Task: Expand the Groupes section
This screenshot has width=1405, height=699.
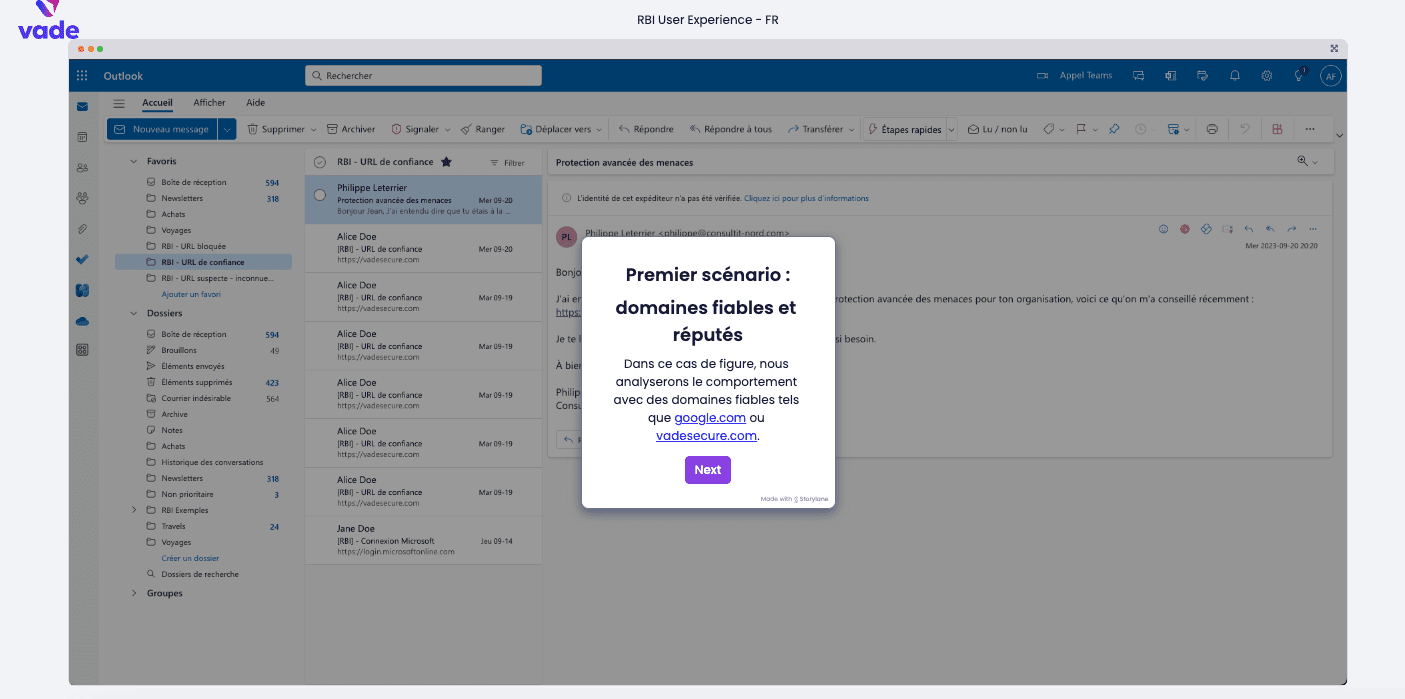Action: pyautogui.click(x=134, y=593)
